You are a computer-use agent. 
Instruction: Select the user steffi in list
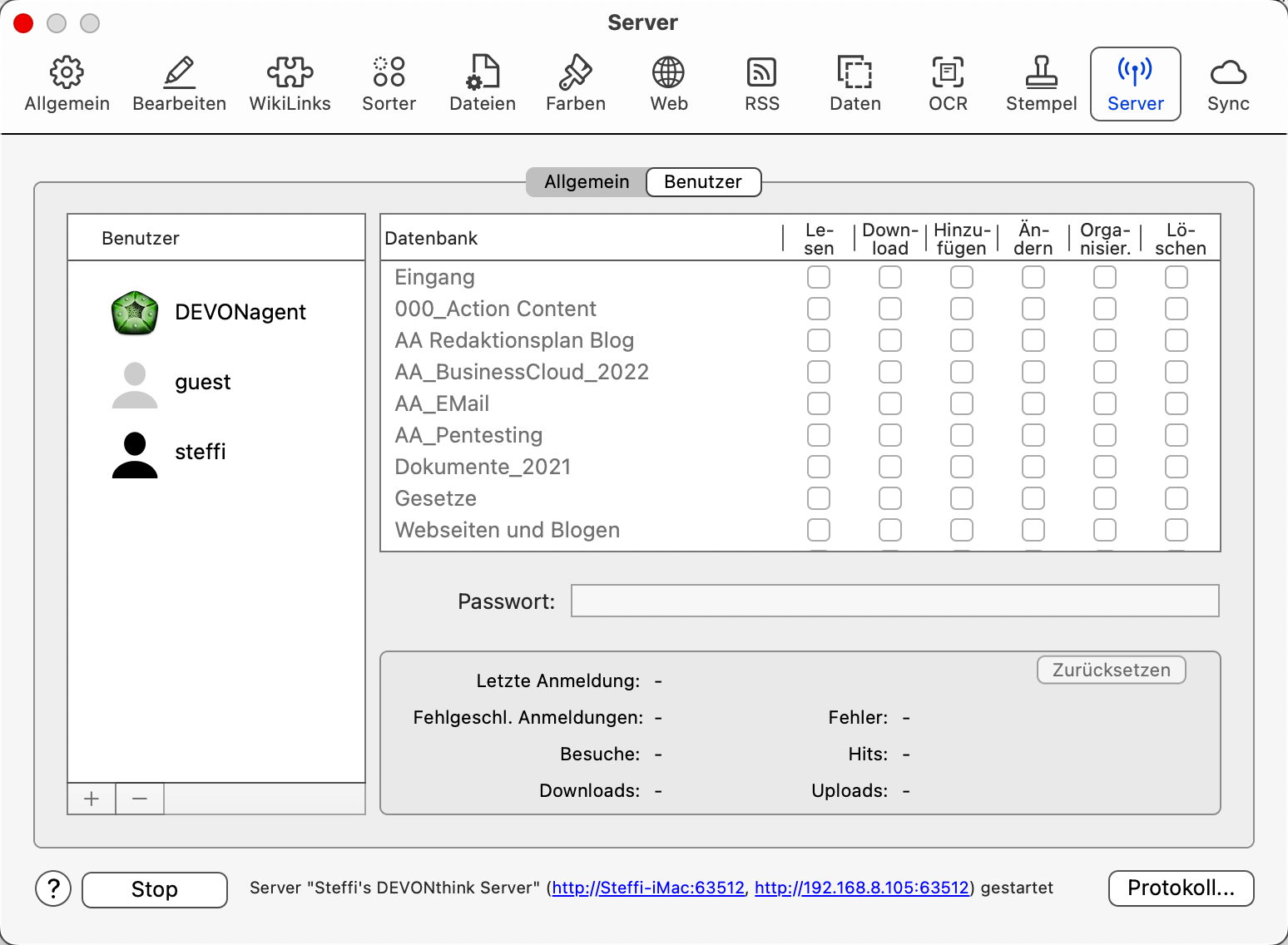[x=200, y=452]
